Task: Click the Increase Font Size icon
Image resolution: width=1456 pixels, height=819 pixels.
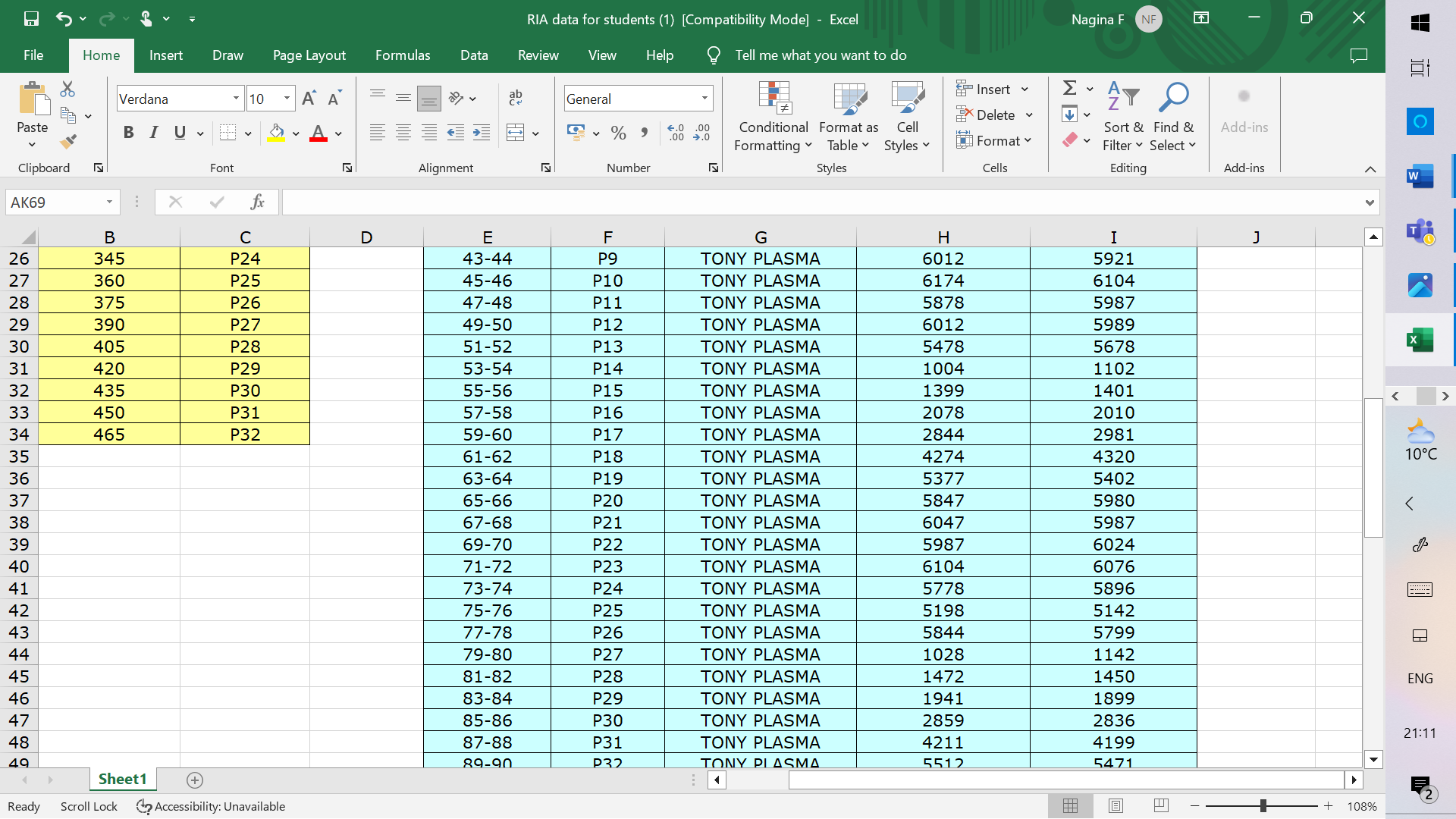Action: tap(309, 99)
